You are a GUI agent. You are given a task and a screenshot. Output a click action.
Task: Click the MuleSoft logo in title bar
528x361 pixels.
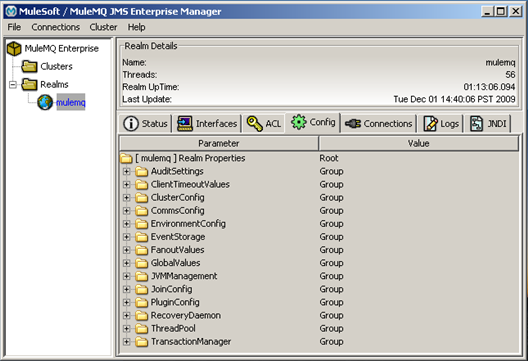pos(11,11)
